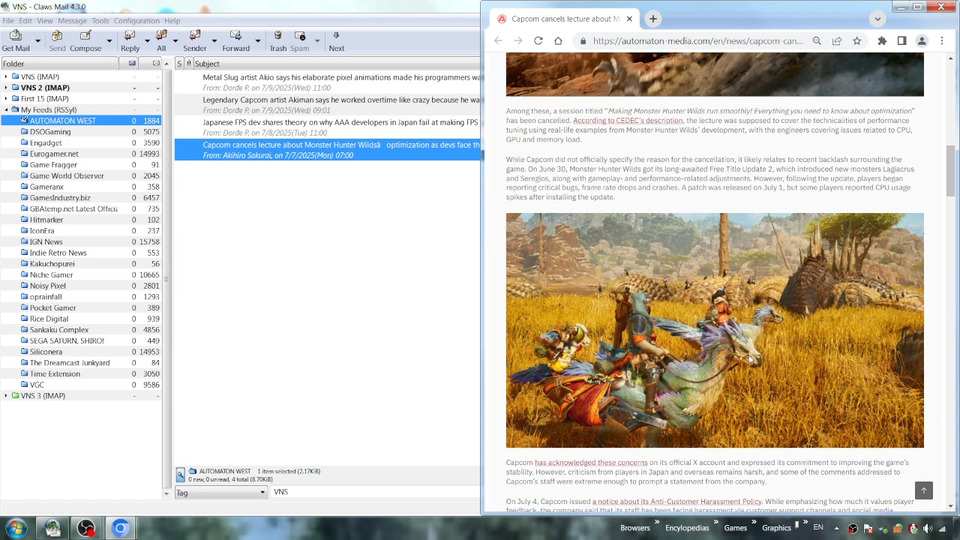
Task: Open the Tools menu
Action: pyautogui.click(x=100, y=20)
